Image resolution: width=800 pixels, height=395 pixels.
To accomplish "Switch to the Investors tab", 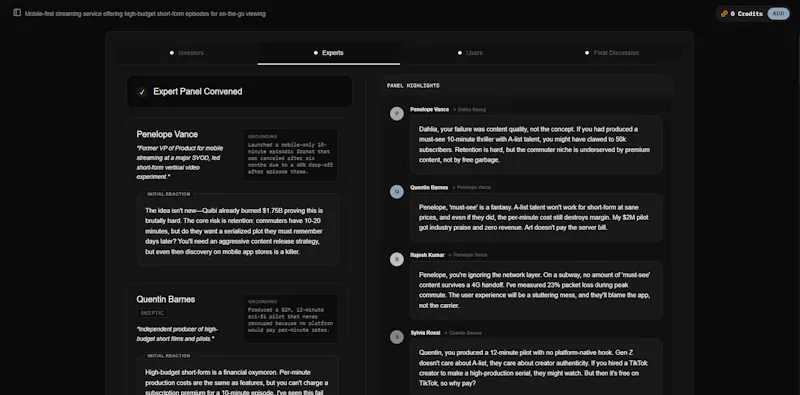I will (186, 53).
